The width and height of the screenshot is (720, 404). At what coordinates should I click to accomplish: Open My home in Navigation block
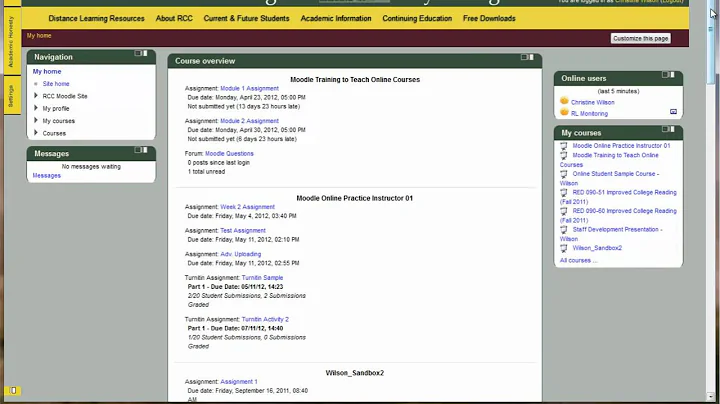pyautogui.click(x=47, y=72)
